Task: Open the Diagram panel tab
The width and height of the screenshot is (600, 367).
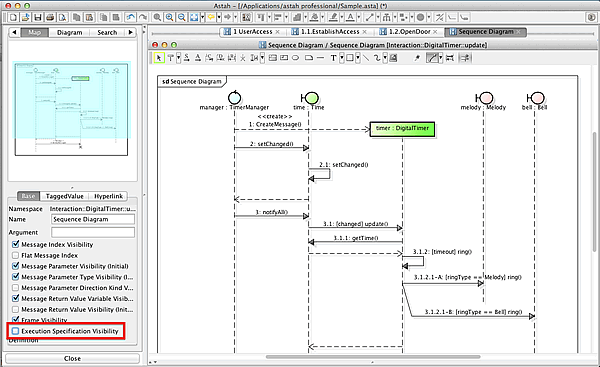Action: (70, 33)
